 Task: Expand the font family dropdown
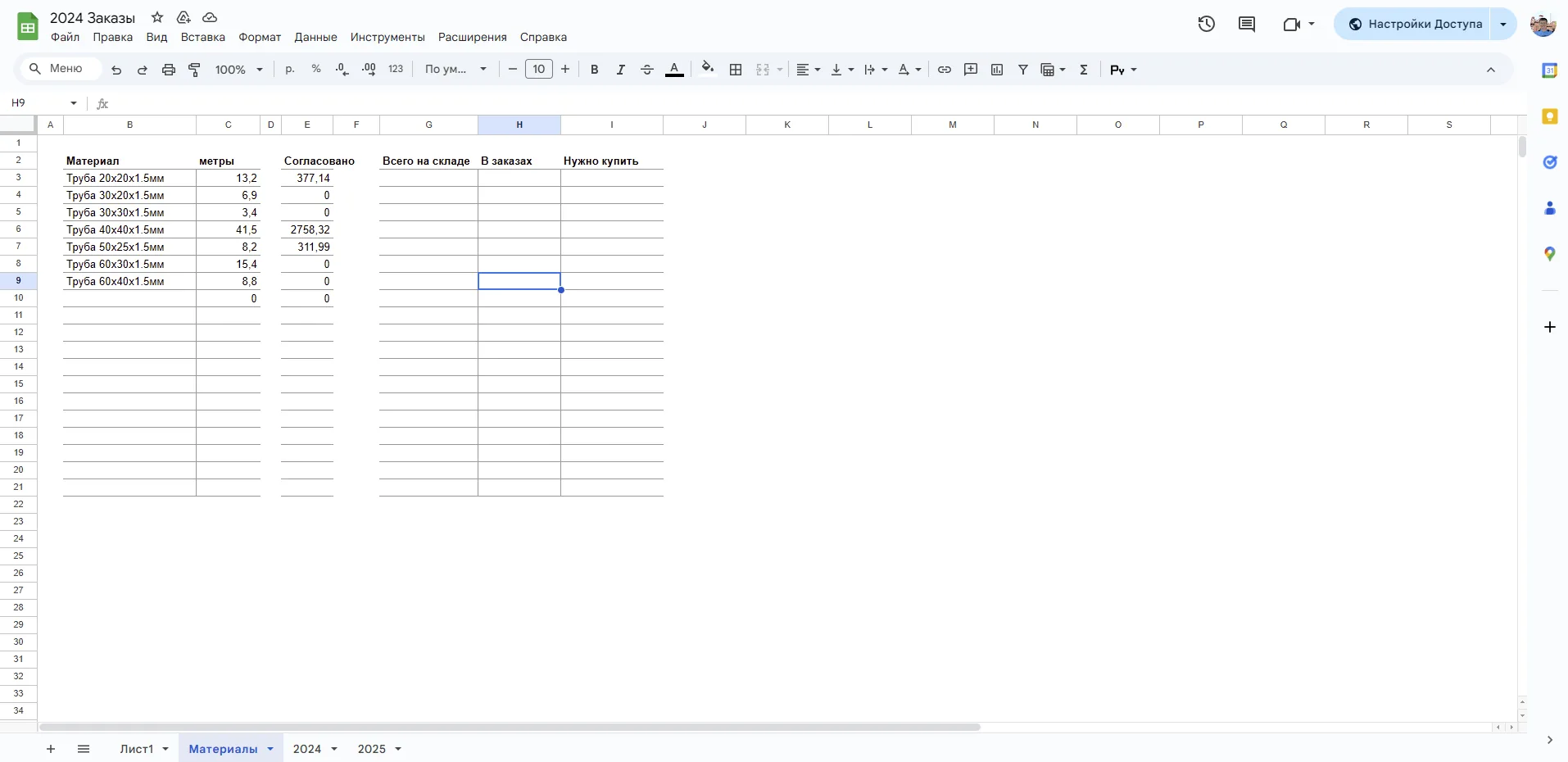455,70
